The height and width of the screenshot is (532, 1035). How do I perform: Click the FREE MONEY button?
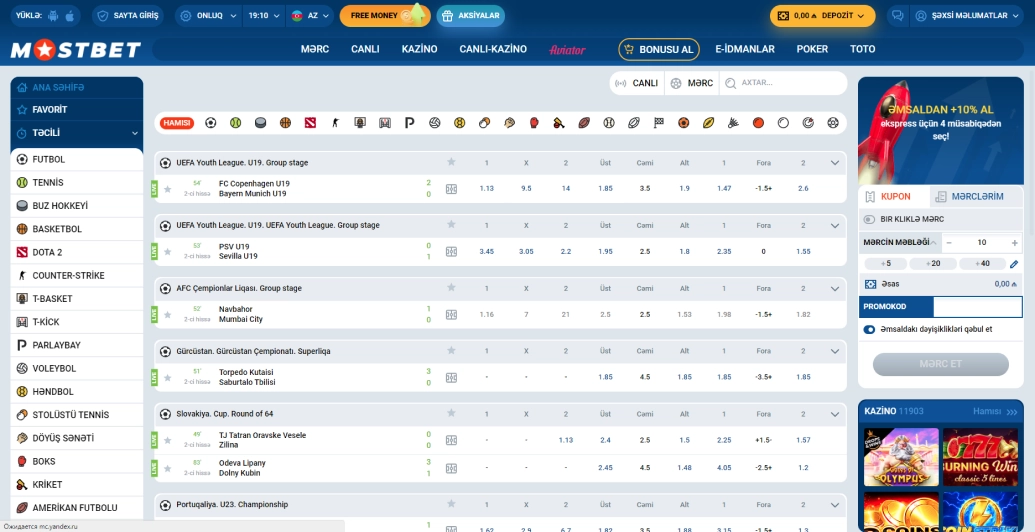(x=385, y=16)
